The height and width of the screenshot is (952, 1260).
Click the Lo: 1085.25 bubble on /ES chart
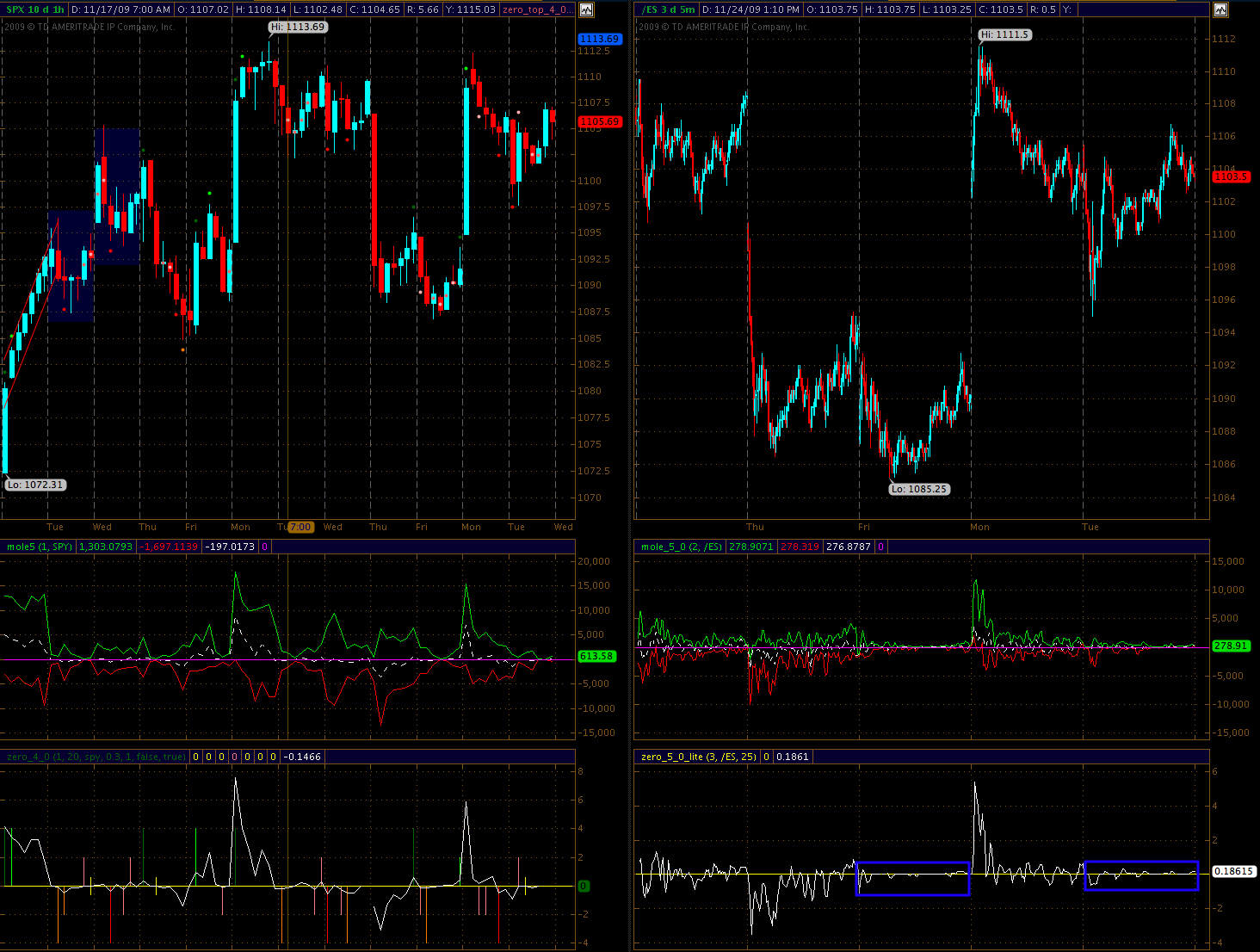click(918, 489)
